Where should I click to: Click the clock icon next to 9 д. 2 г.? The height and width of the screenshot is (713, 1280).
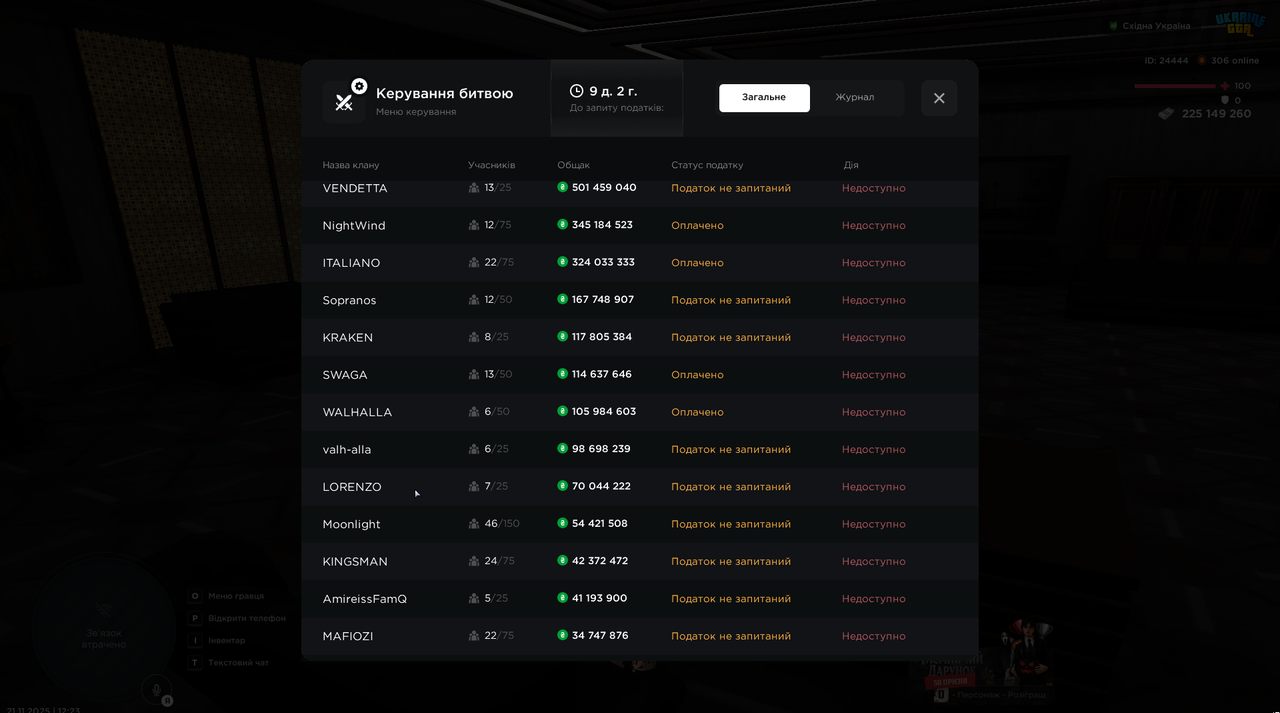(577, 91)
